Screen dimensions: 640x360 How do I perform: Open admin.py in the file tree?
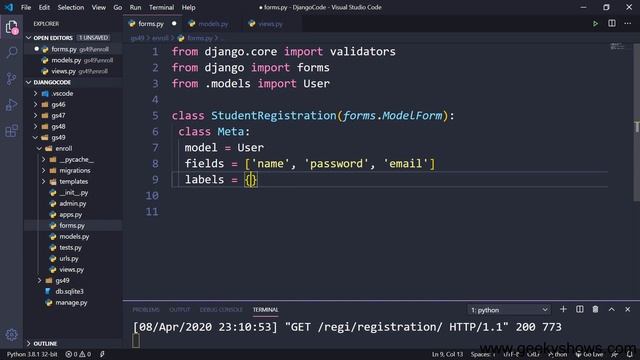click(x=73, y=204)
